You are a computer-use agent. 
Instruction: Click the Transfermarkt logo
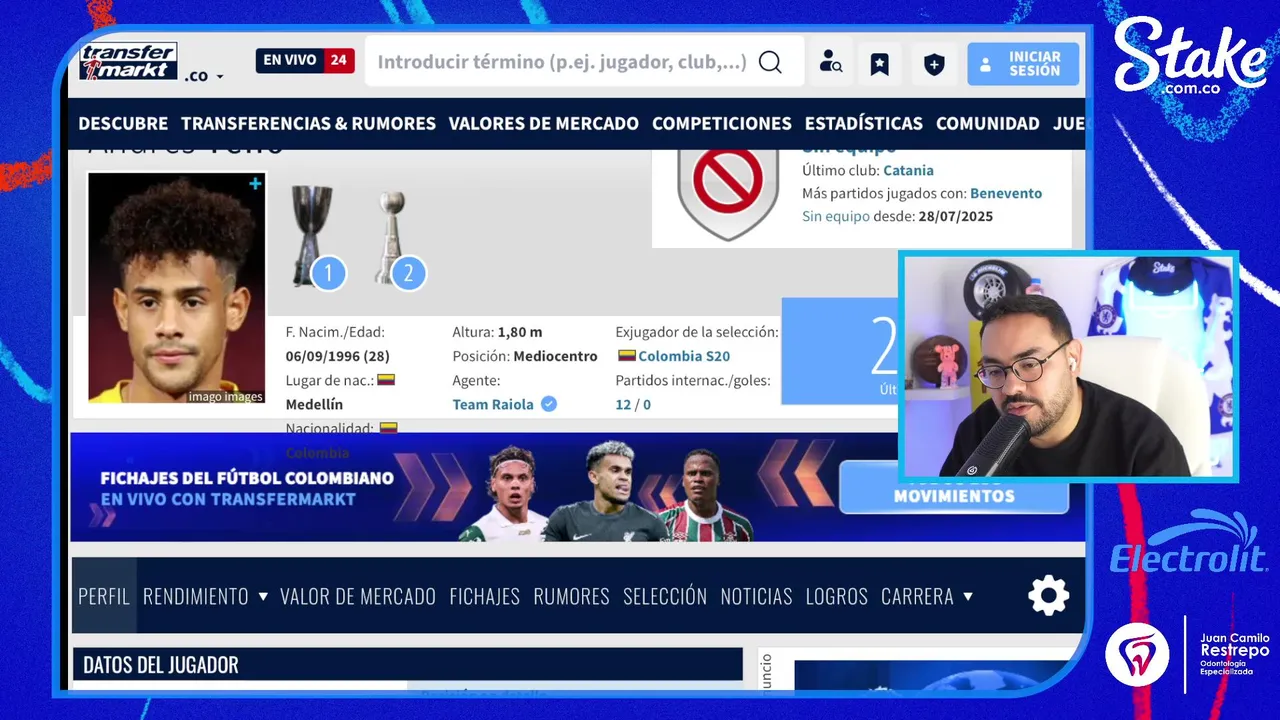[x=128, y=61]
